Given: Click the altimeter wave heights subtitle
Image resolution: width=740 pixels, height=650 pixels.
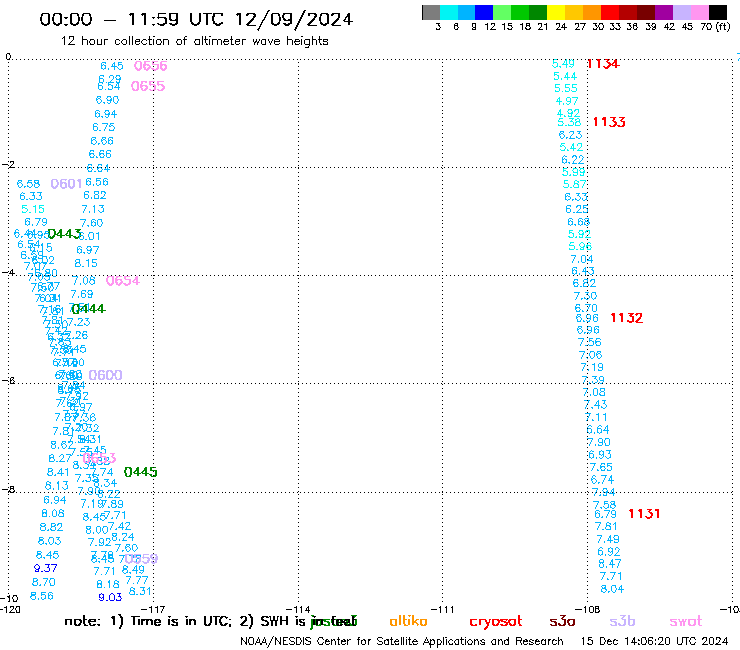Looking at the screenshot, I should coord(194,41).
